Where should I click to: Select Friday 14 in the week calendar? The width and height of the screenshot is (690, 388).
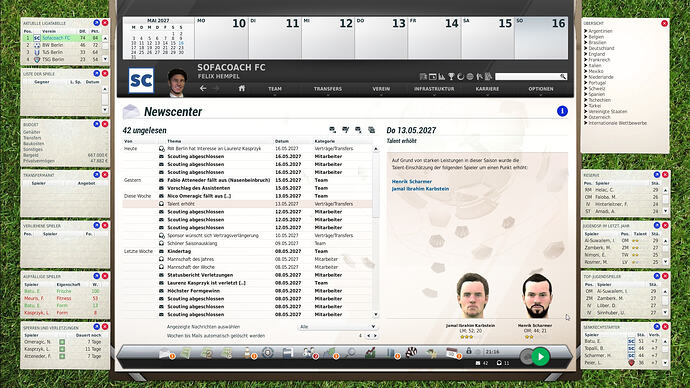click(x=434, y=38)
